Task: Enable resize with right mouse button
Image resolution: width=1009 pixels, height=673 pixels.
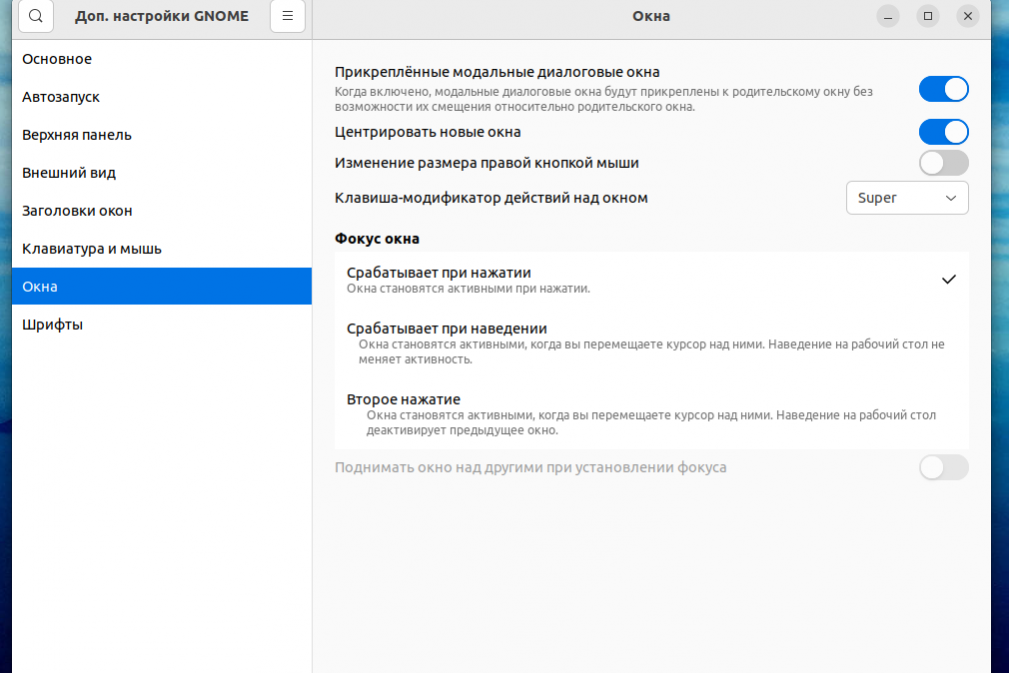Action: (943, 163)
